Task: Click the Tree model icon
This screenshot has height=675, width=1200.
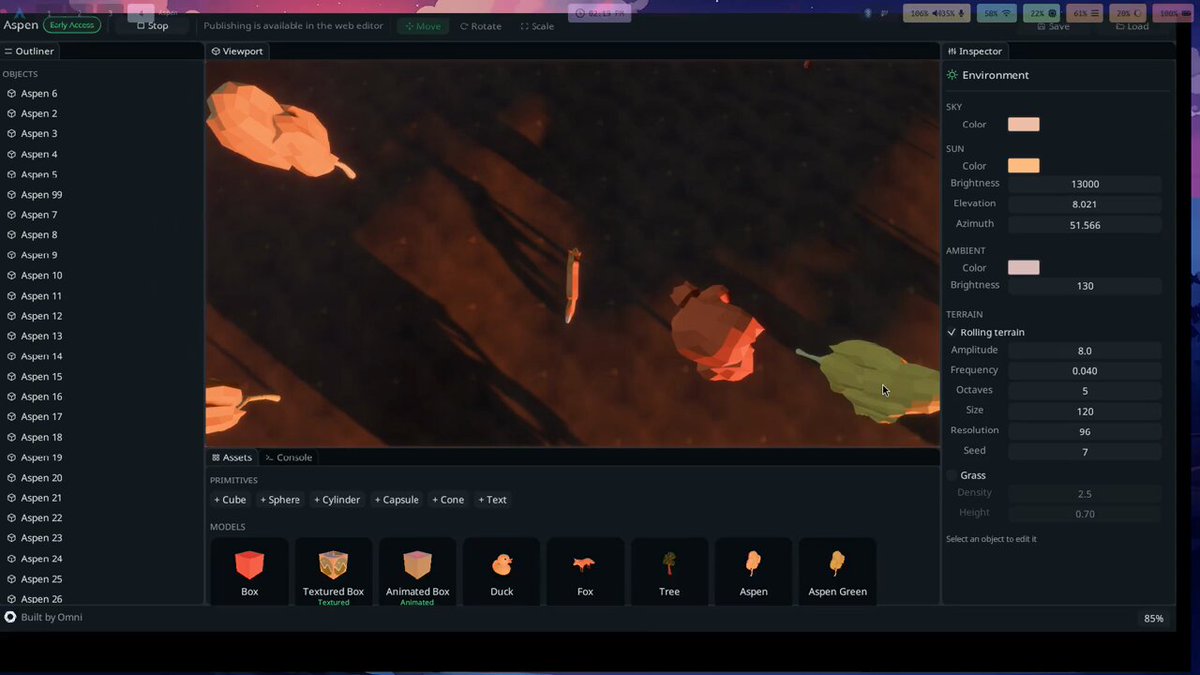Action: tap(669, 564)
